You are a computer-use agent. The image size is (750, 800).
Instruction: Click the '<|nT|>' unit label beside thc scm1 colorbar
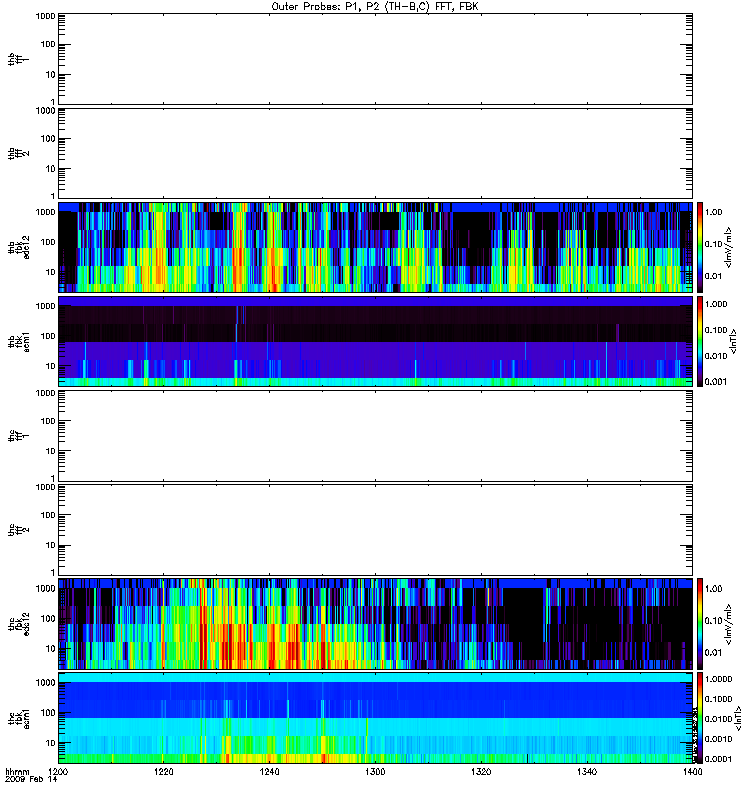pyautogui.click(x=738, y=718)
